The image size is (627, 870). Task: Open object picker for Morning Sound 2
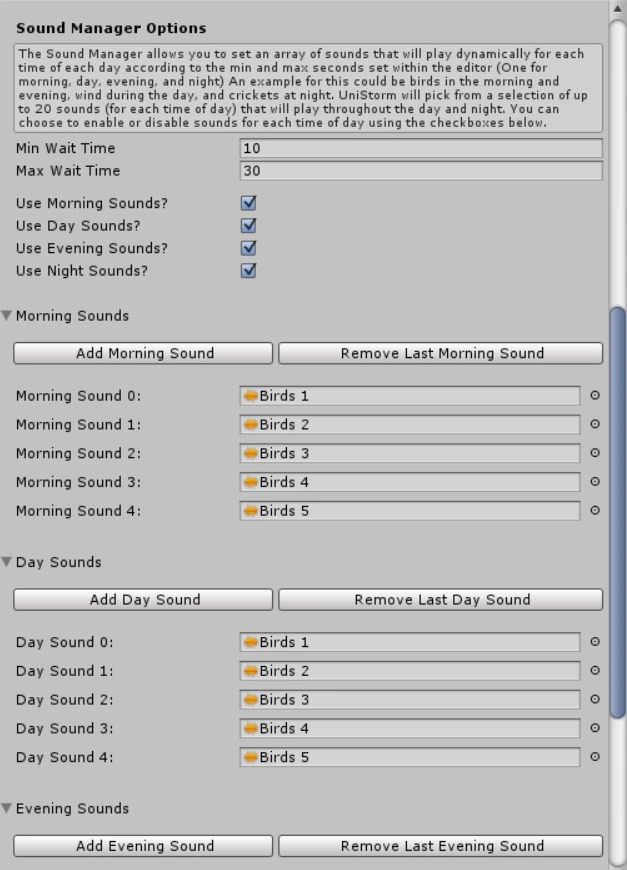(x=595, y=453)
